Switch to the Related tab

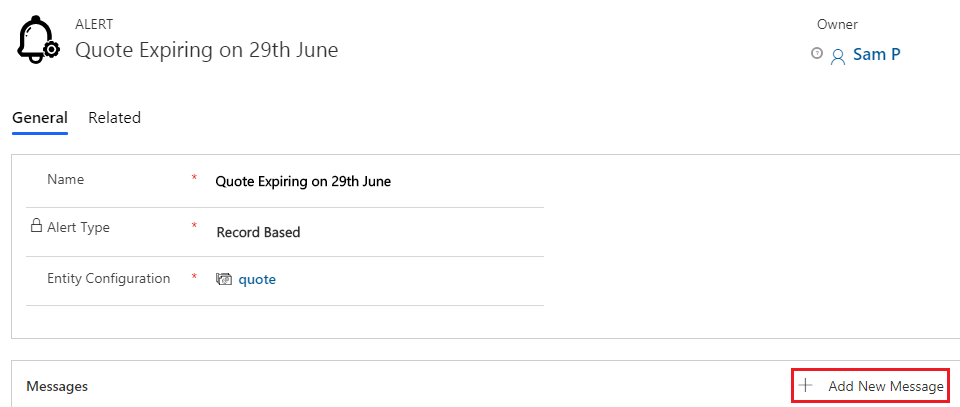pyautogui.click(x=114, y=118)
